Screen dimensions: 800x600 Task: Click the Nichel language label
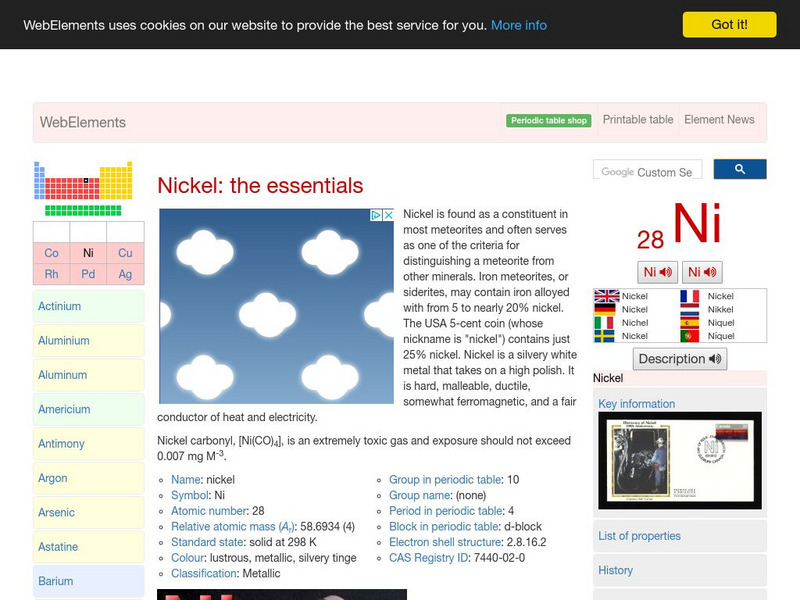pos(635,322)
